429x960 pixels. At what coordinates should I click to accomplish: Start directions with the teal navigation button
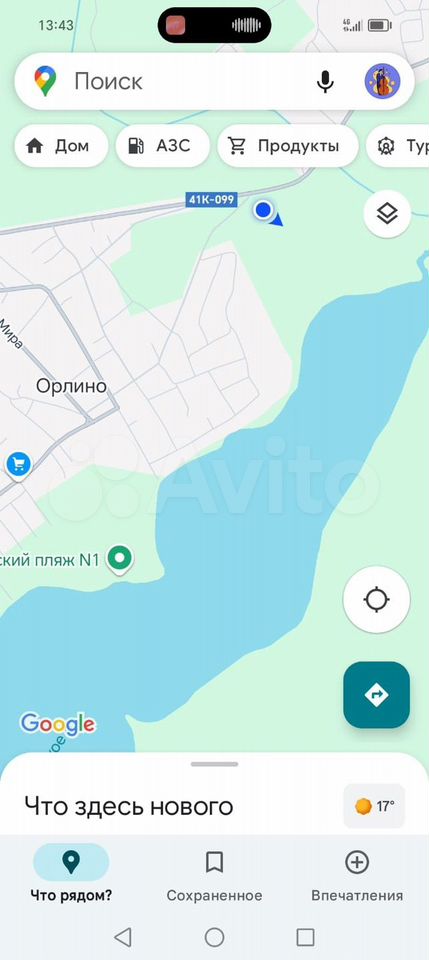376,695
